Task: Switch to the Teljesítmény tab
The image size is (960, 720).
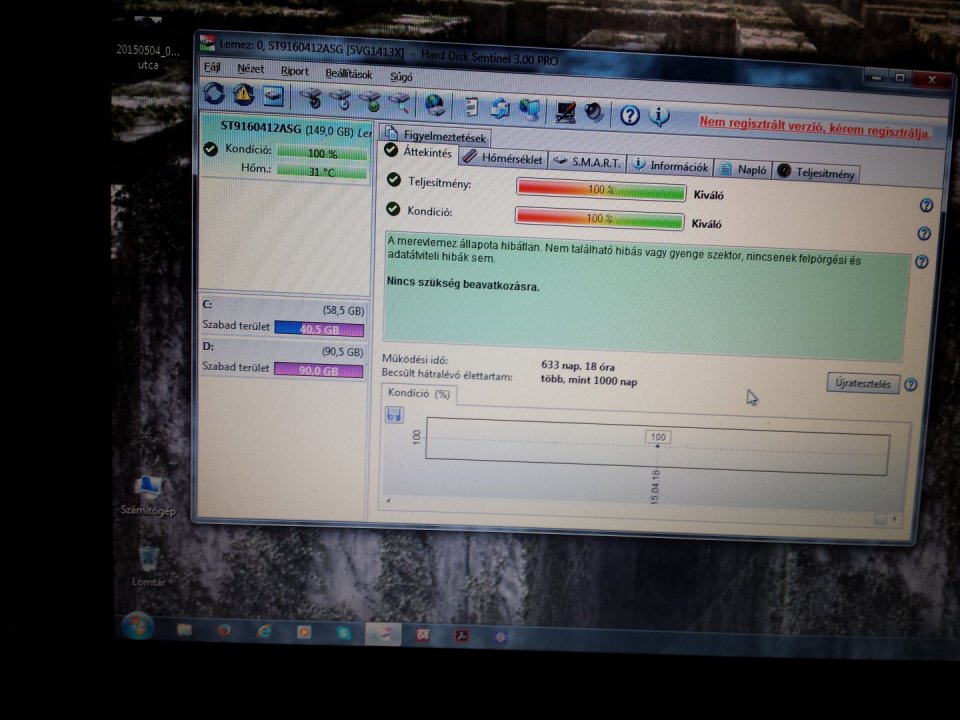Action: (817, 173)
